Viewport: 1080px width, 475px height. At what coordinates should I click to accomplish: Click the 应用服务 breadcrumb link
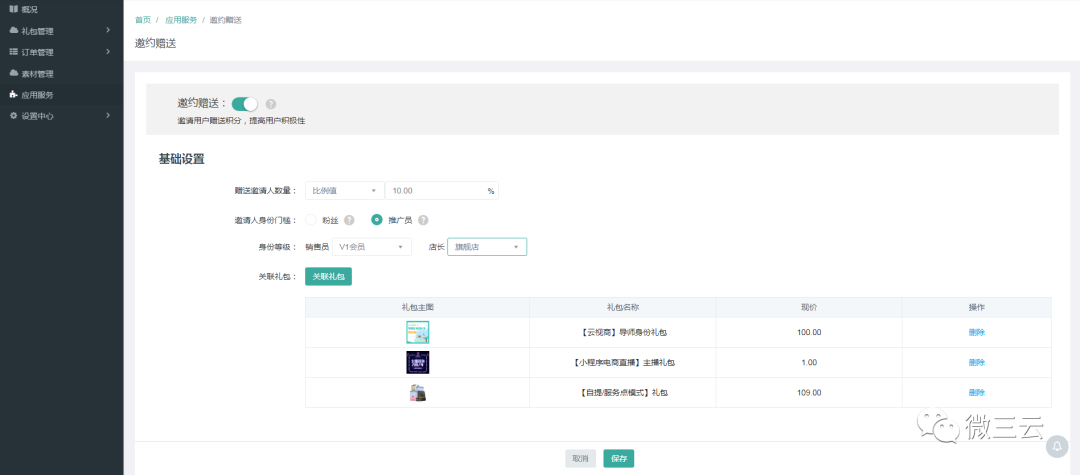click(x=181, y=20)
